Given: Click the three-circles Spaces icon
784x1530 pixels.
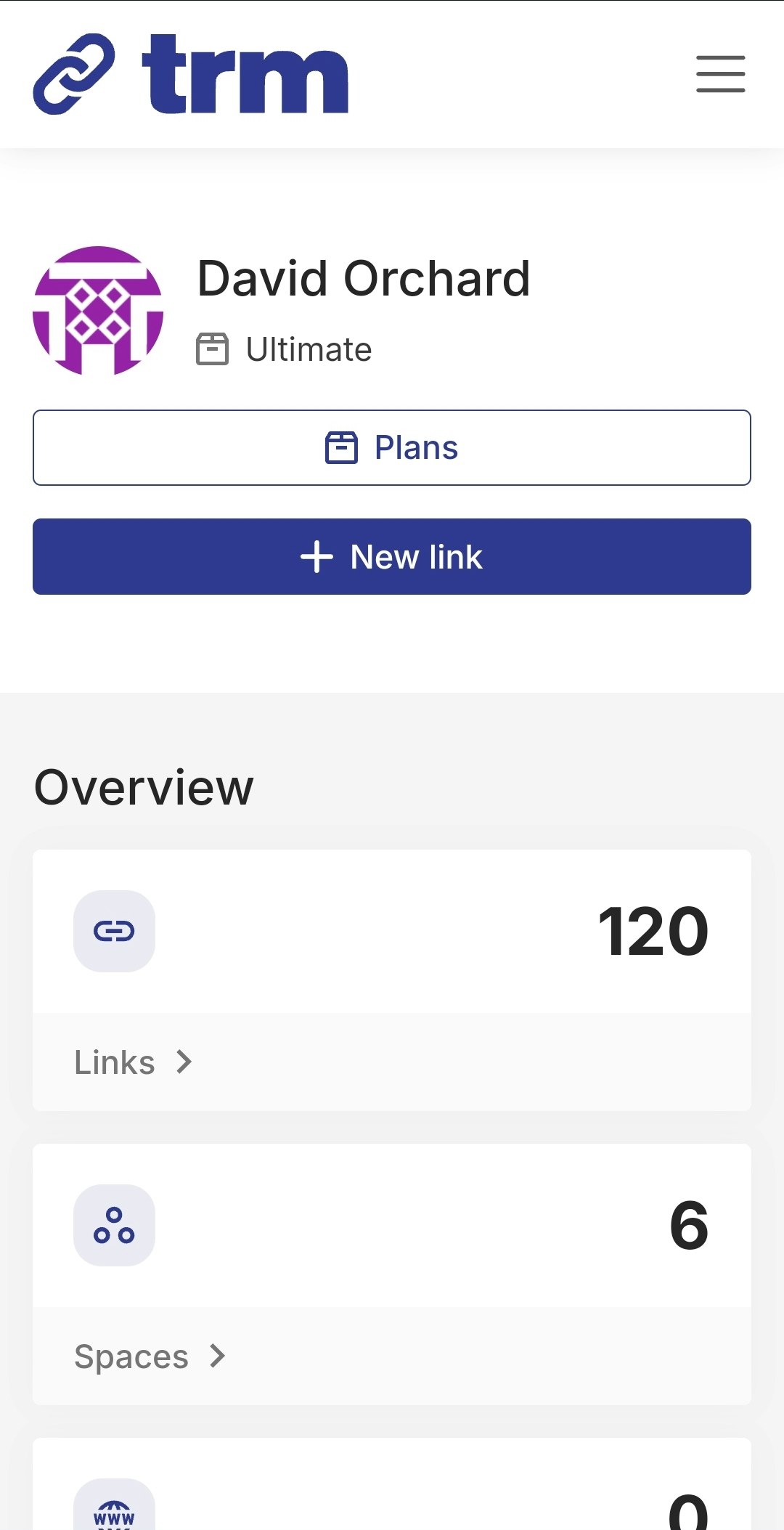Looking at the screenshot, I should point(114,1226).
